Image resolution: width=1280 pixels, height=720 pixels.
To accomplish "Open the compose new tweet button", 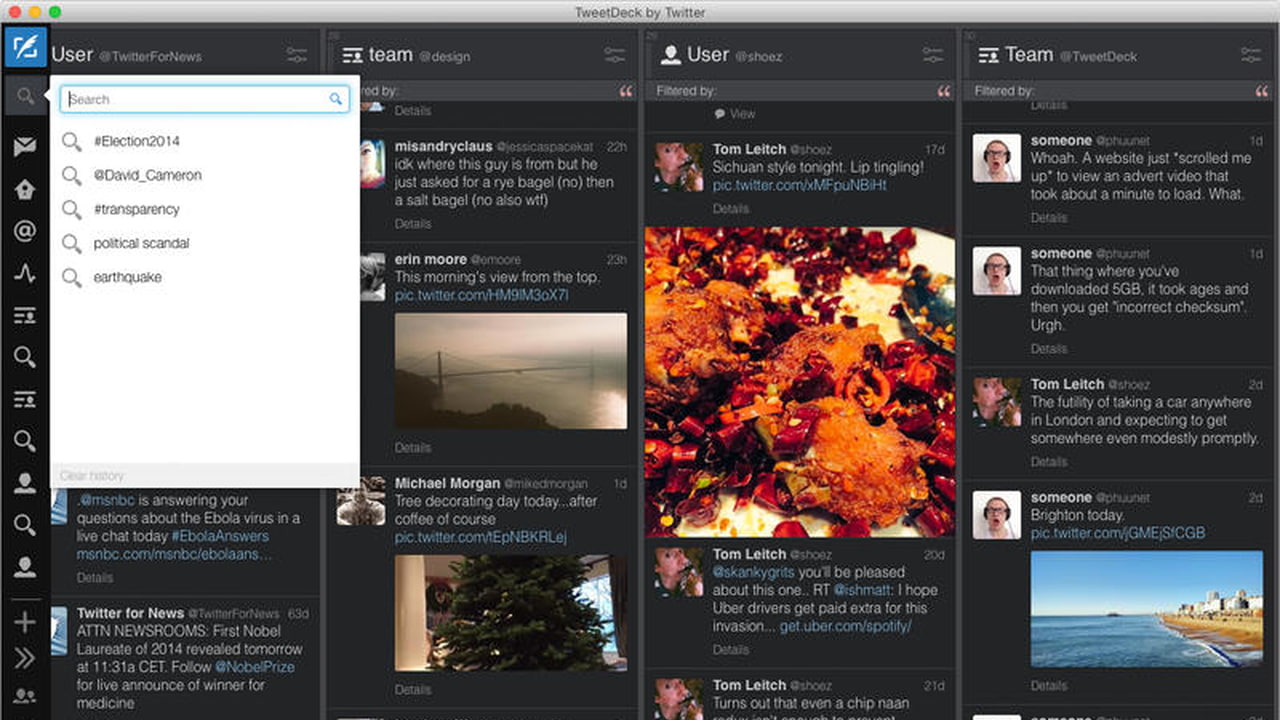I will coord(25,47).
